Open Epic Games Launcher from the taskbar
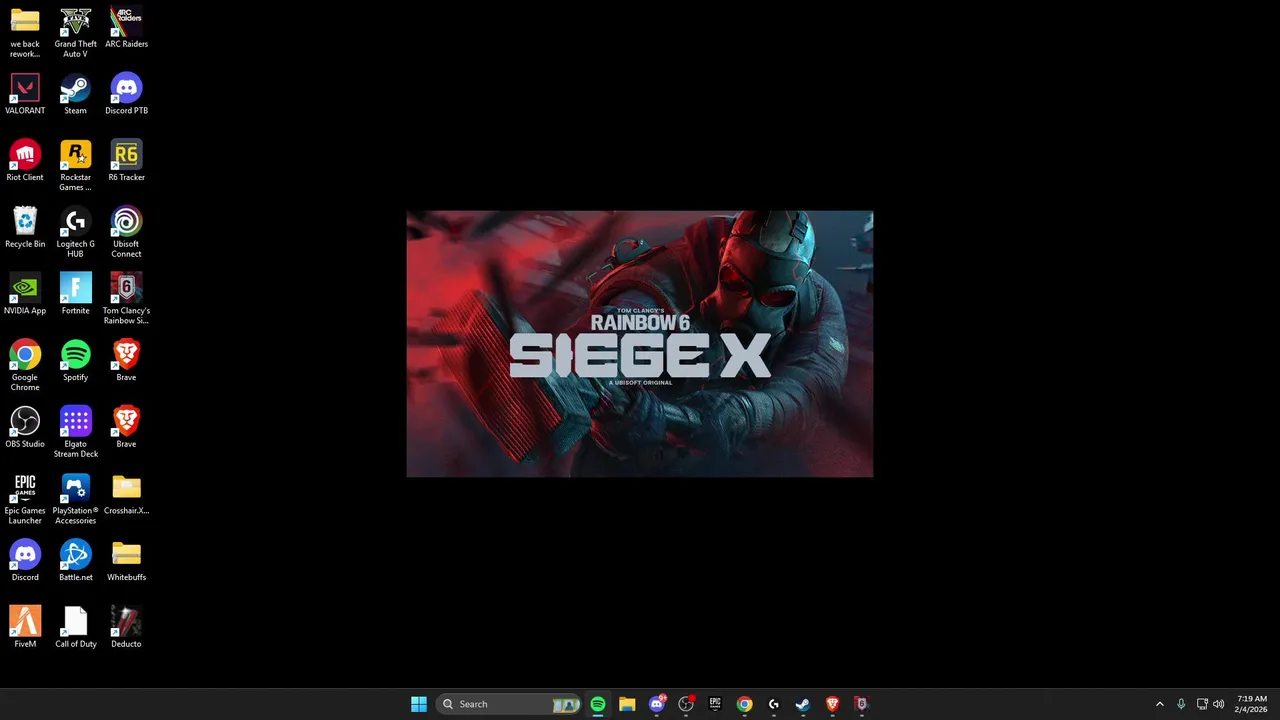This screenshot has height=720, width=1280. [x=715, y=704]
